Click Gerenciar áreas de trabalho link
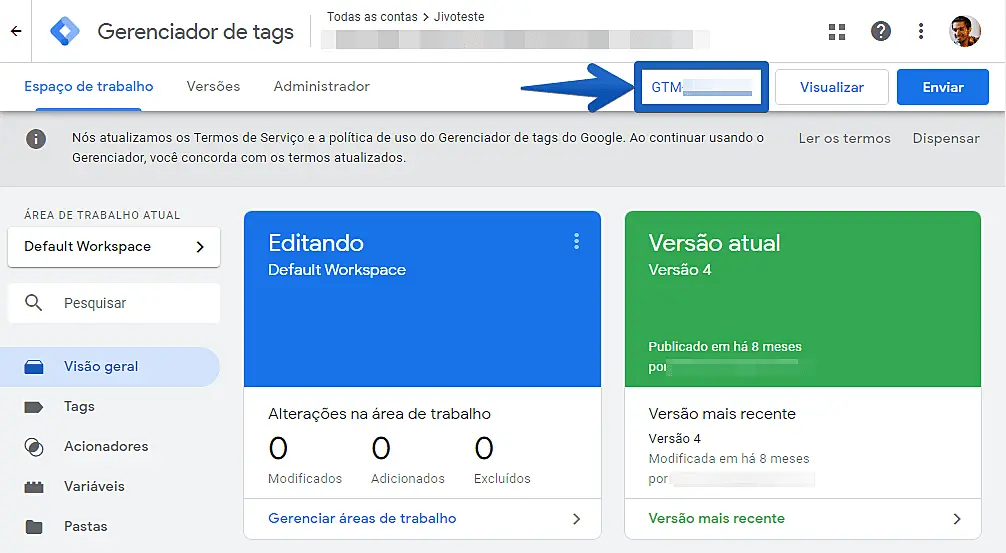 tap(362, 518)
